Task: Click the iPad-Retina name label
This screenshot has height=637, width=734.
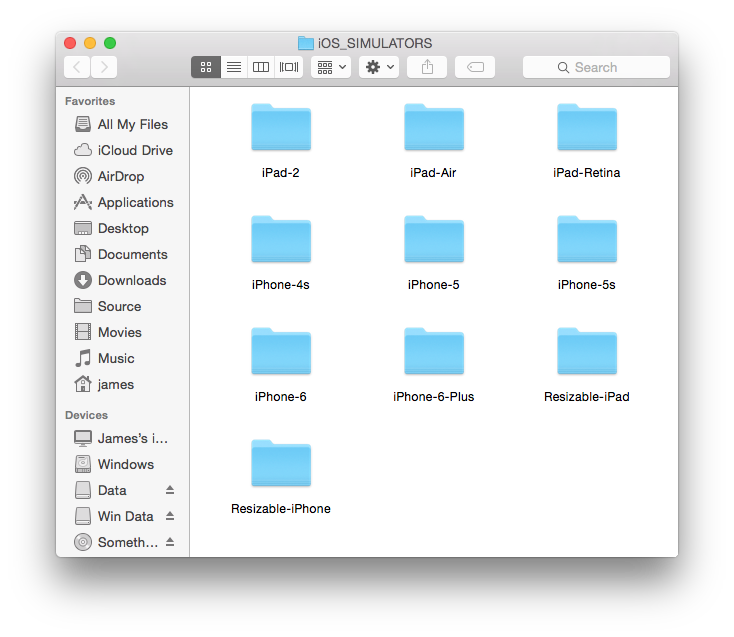Action: (x=587, y=173)
